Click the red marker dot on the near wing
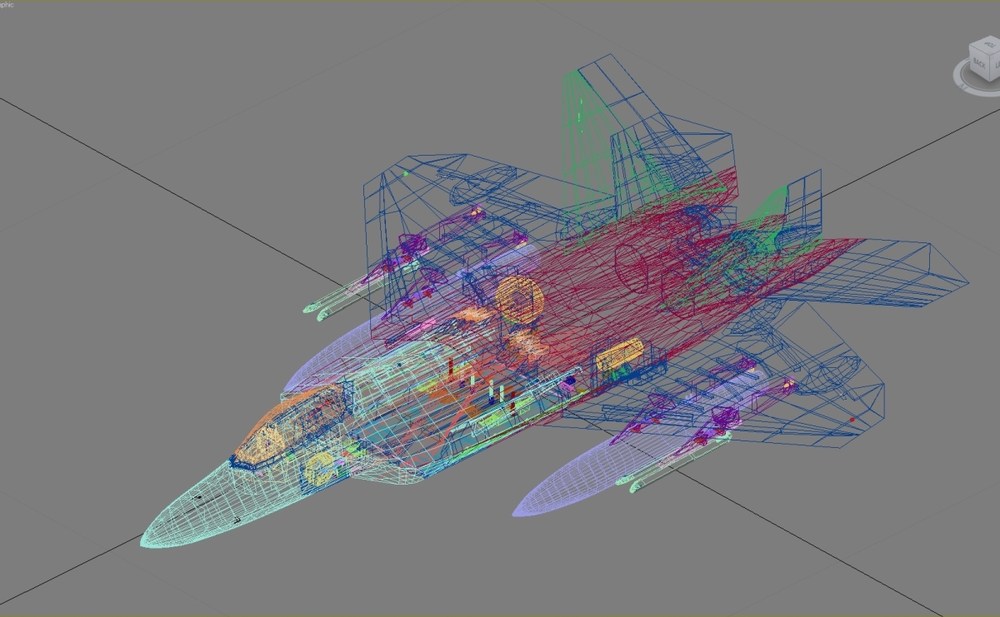Screen dimensions: 1000x617 coord(853,420)
